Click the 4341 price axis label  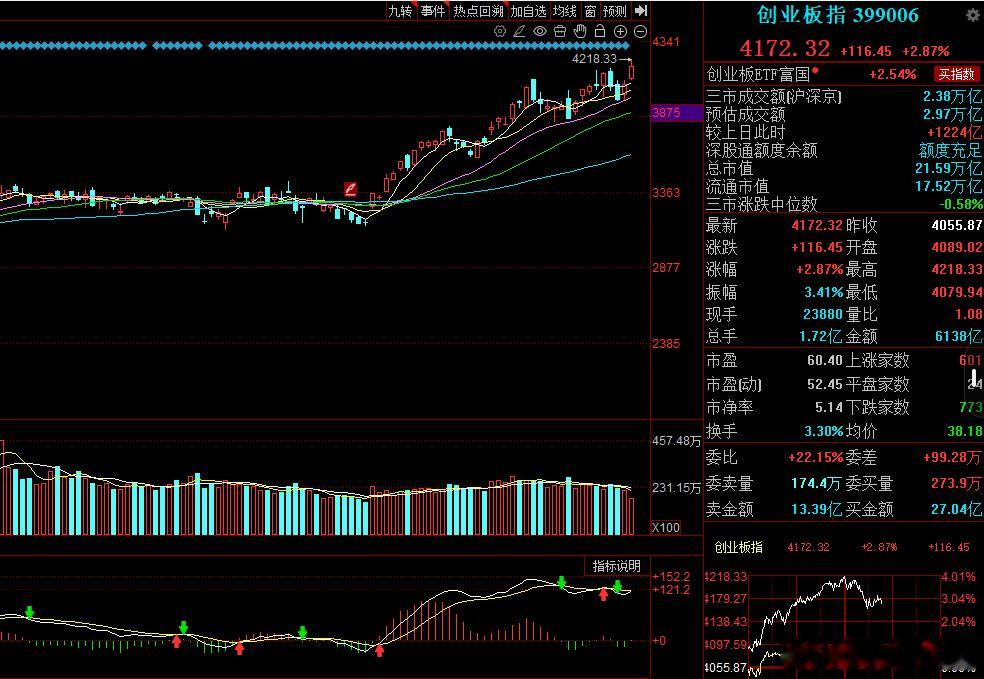pos(666,42)
